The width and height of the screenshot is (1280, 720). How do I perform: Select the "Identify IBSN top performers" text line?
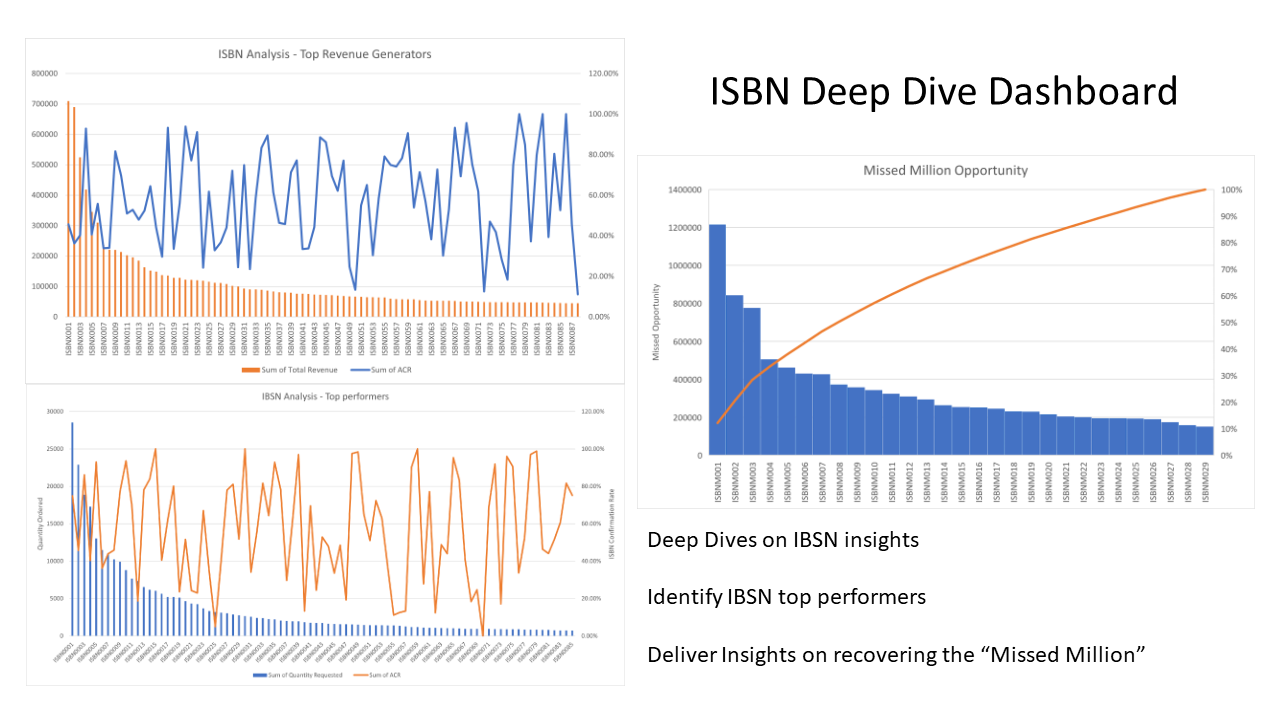pyautogui.click(x=786, y=597)
